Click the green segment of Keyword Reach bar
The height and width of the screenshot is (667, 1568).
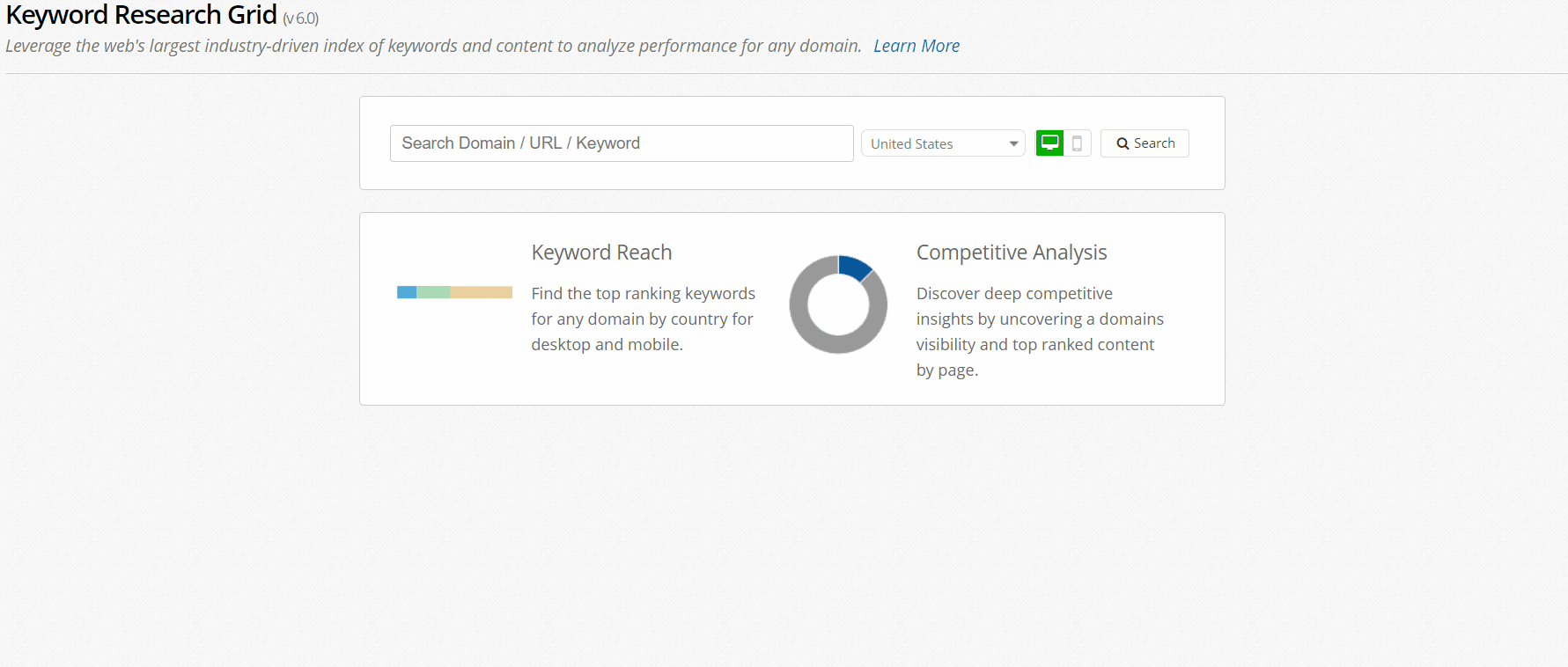pyautogui.click(x=433, y=292)
